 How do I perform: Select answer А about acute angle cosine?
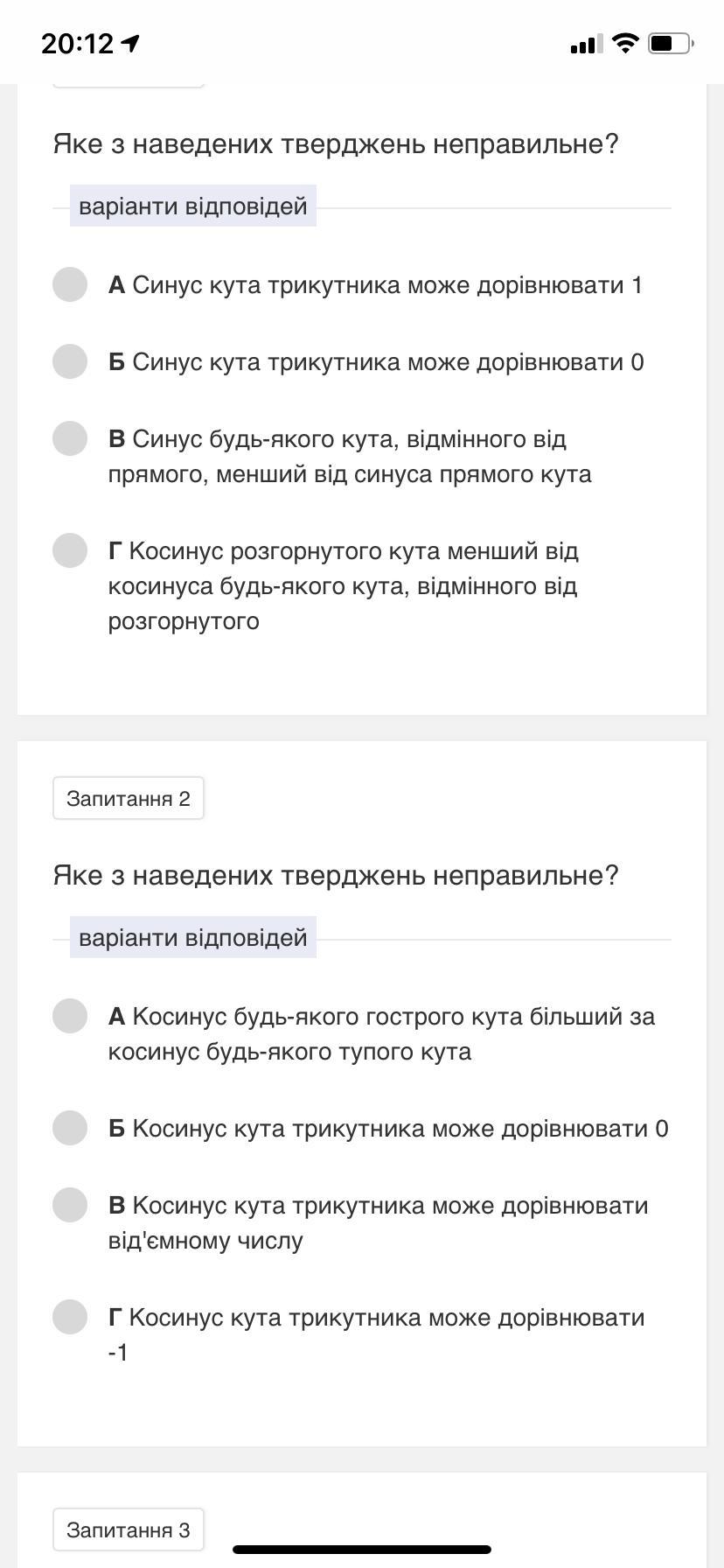(70, 1016)
